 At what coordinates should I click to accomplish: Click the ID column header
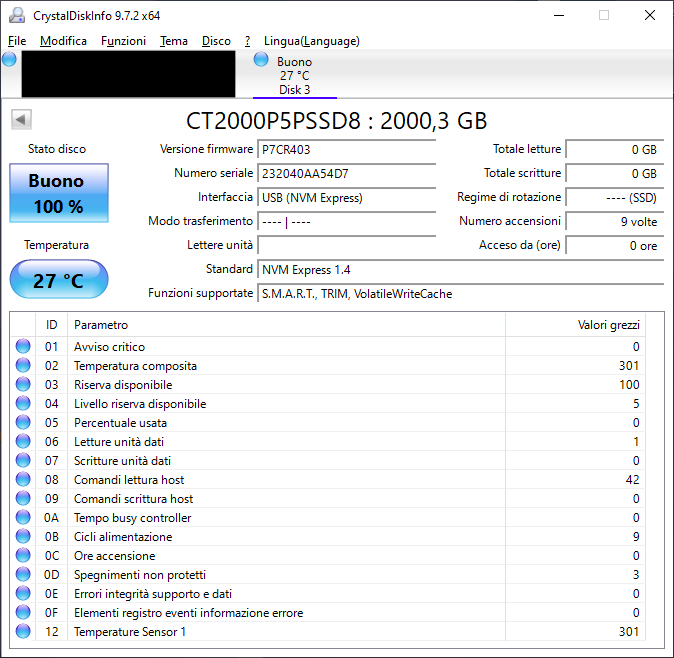click(51, 325)
